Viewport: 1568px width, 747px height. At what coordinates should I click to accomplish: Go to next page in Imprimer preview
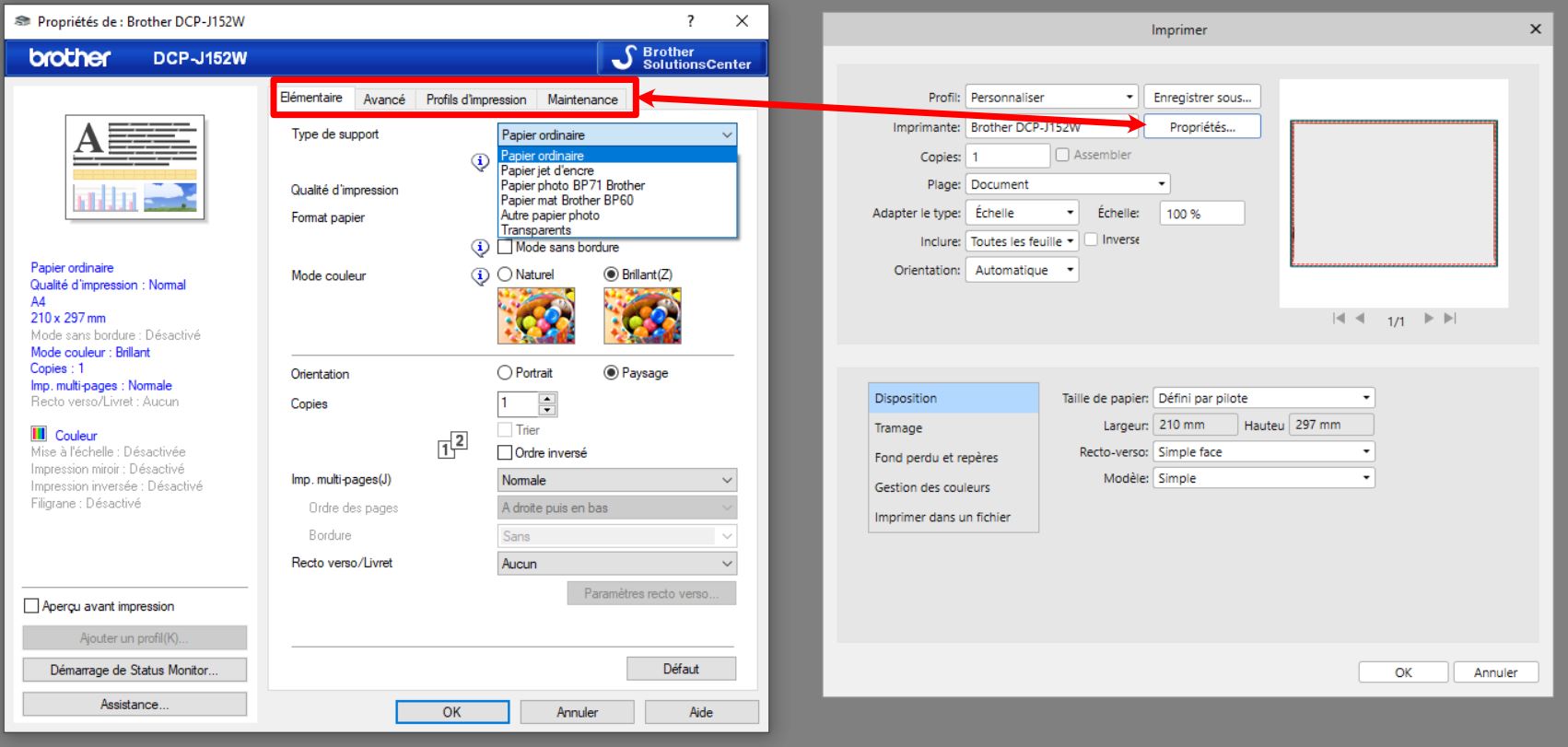click(x=1429, y=319)
